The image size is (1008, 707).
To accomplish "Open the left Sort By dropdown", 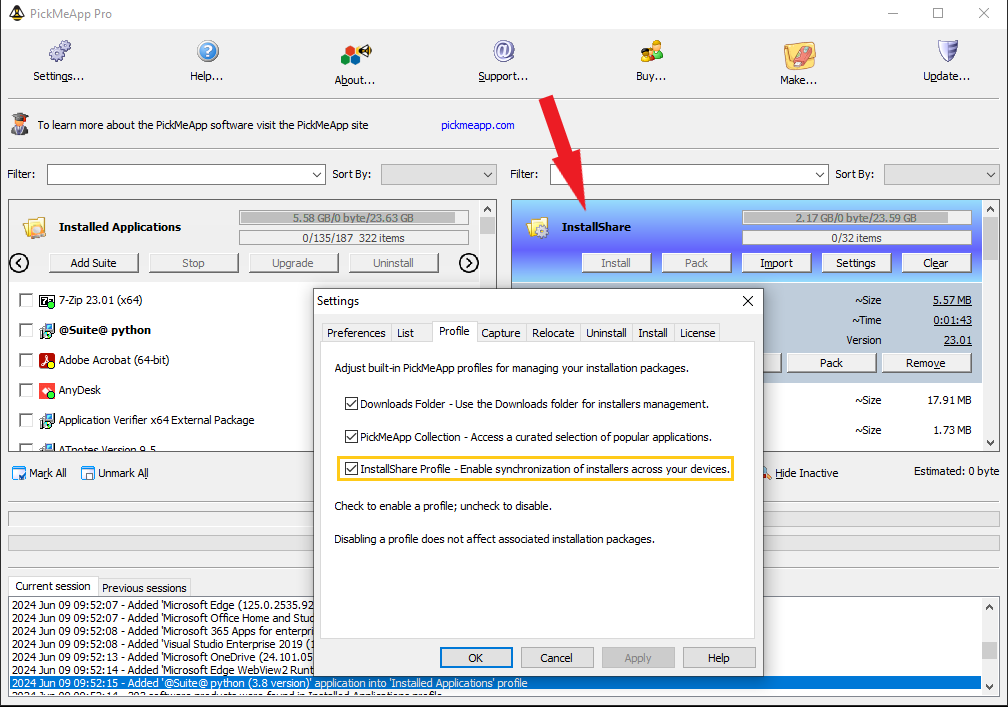I will pos(488,174).
